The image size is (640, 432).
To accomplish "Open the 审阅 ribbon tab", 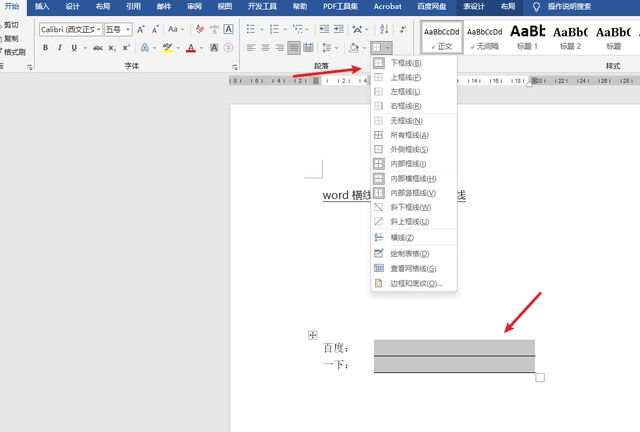I will pyautogui.click(x=194, y=7).
